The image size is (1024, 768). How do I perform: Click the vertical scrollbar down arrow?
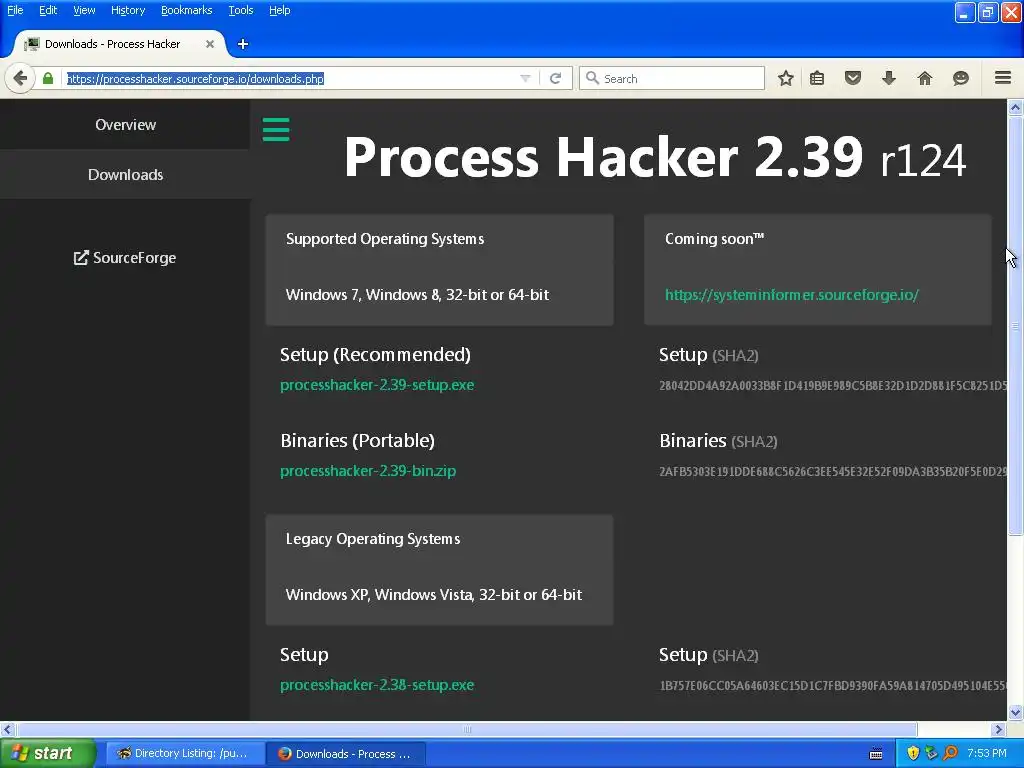1015,712
